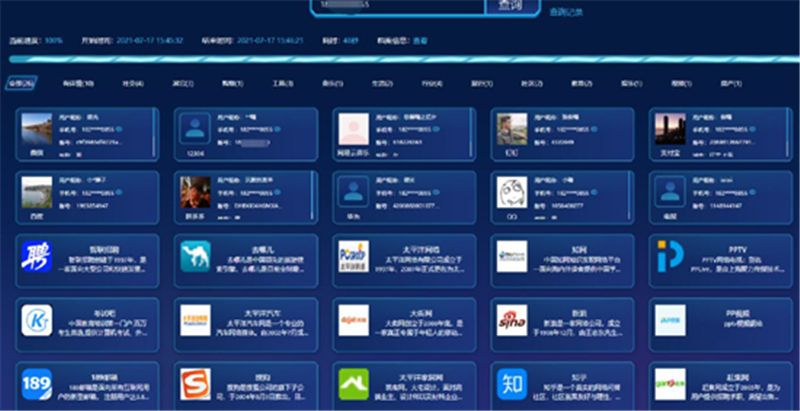Open the 支付宝 account avatar thumbnail

(669, 130)
